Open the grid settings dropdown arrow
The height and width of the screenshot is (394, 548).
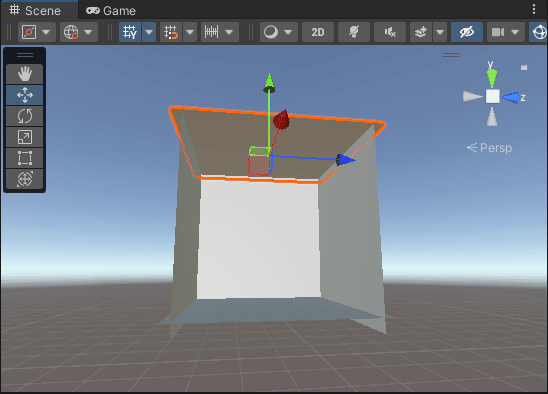pyautogui.click(x=149, y=32)
